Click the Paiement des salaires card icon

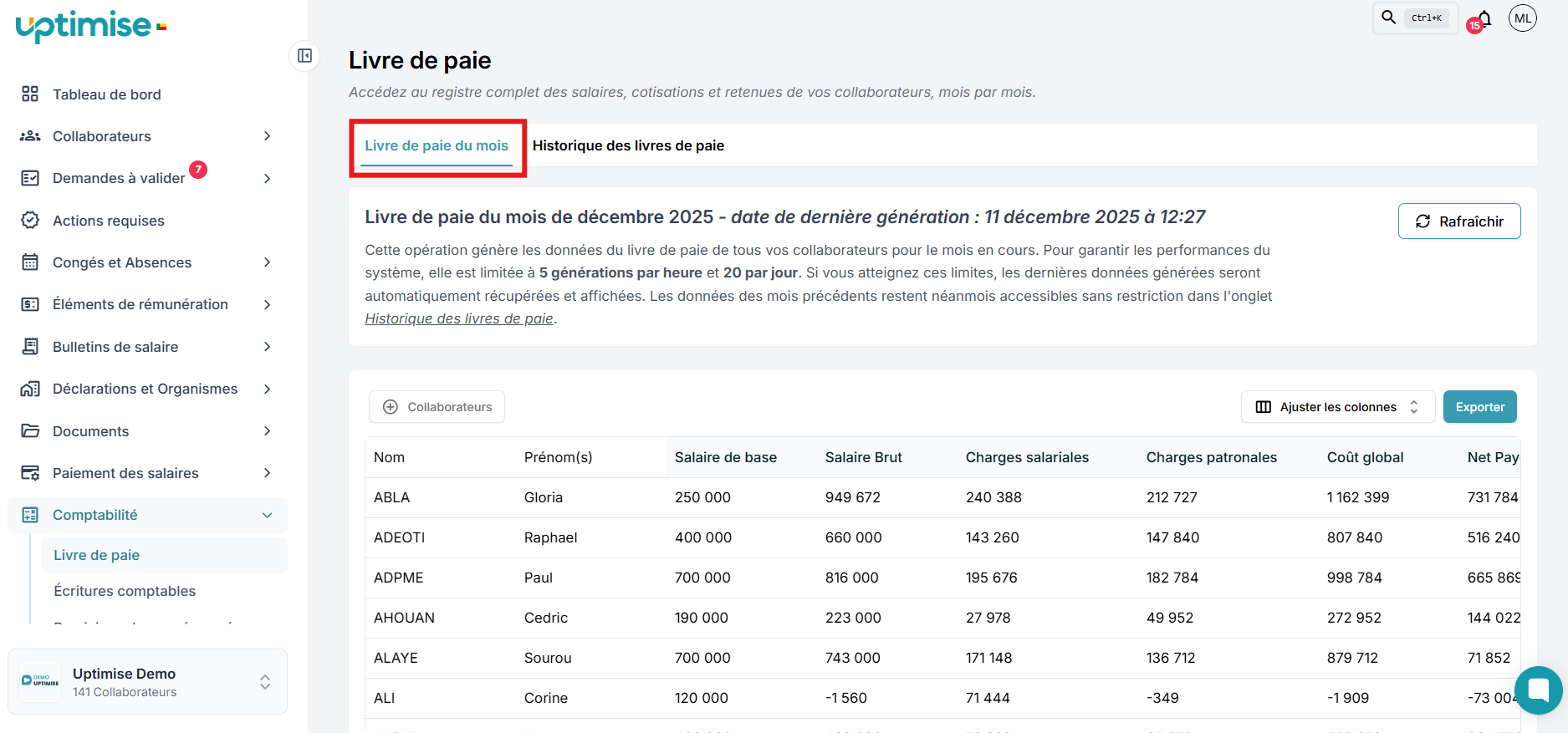[30, 473]
